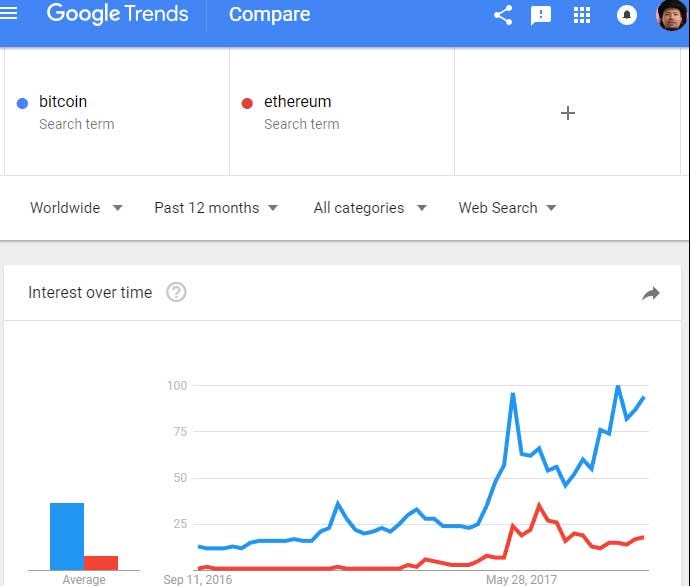Viewport: 690px width, 586px height.
Task: Expand the All categories dropdown
Action: tap(370, 208)
